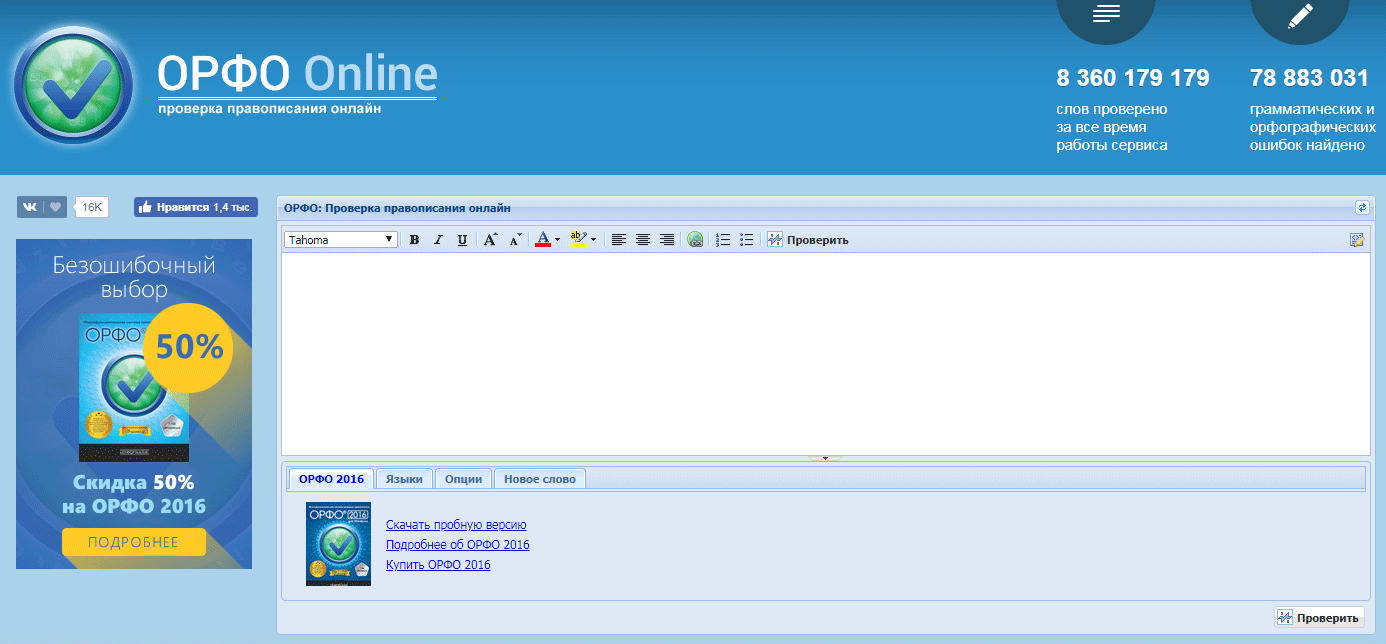This screenshot has width=1386, height=644.
Task: Click the VK like button
Action: pyautogui.click(x=43, y=207)
